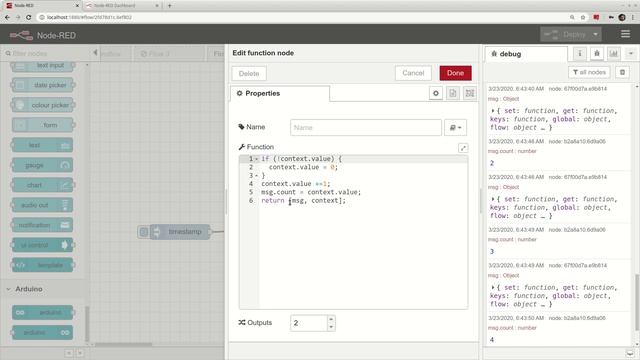Open a new browser tab
Screen dimensions: 640x360
coord(169,6)
